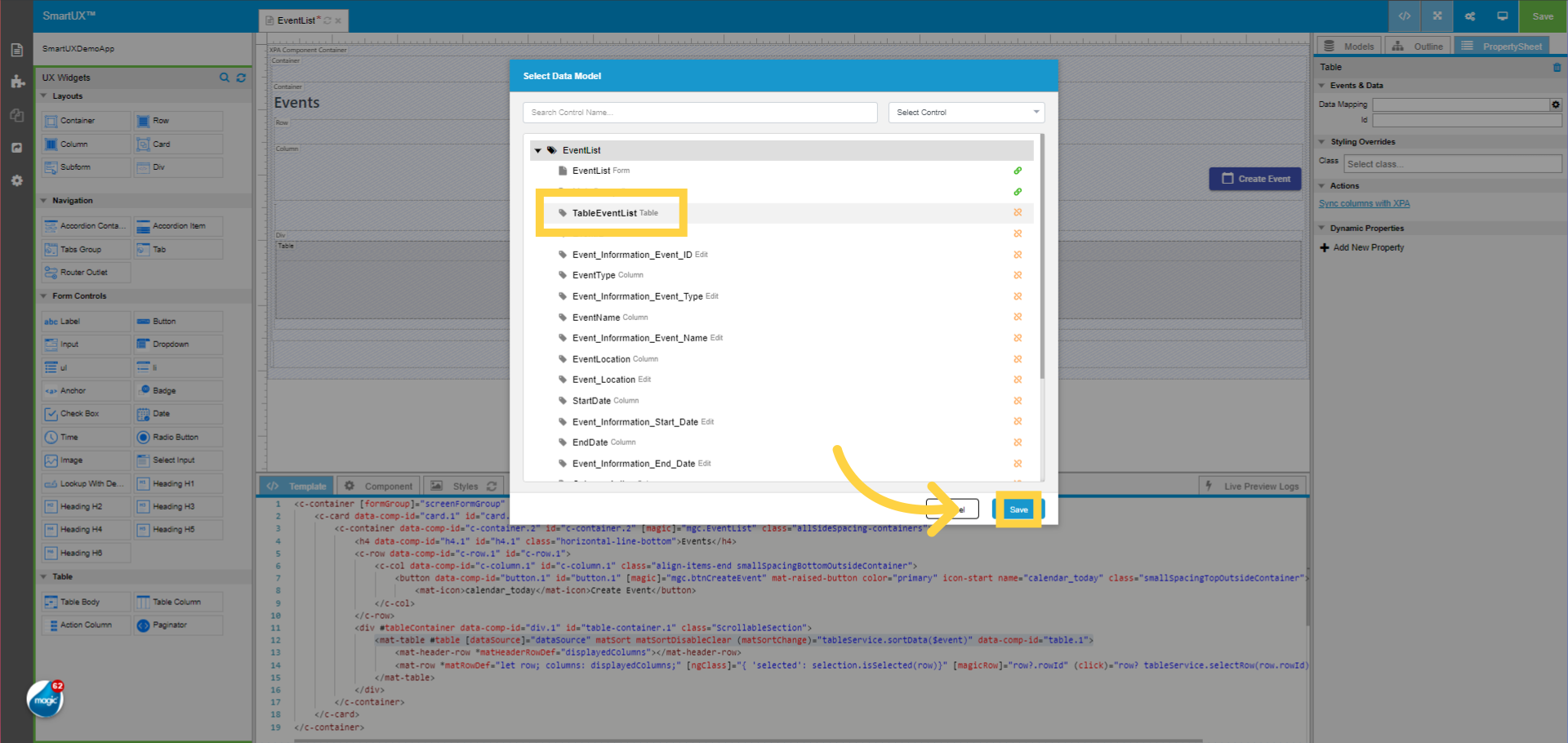This screenshot has height=743, width=1568.
Task: Switch to the Component tab below the canvas
Action: pos(378,485)
